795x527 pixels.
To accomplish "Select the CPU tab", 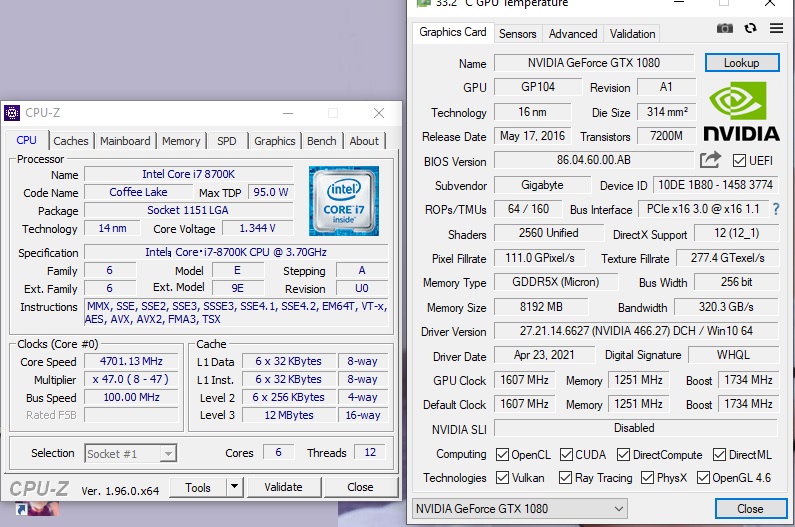I will pos(26,140).
